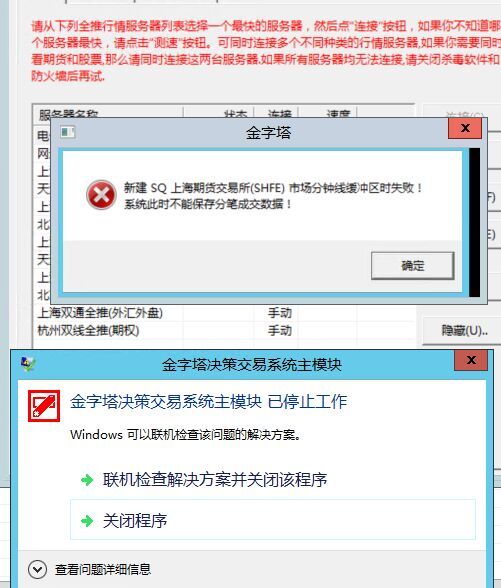This screenshot has width=501, height=588.
Task: Click the 确定 button in error dialog
Action: point(412,266)
